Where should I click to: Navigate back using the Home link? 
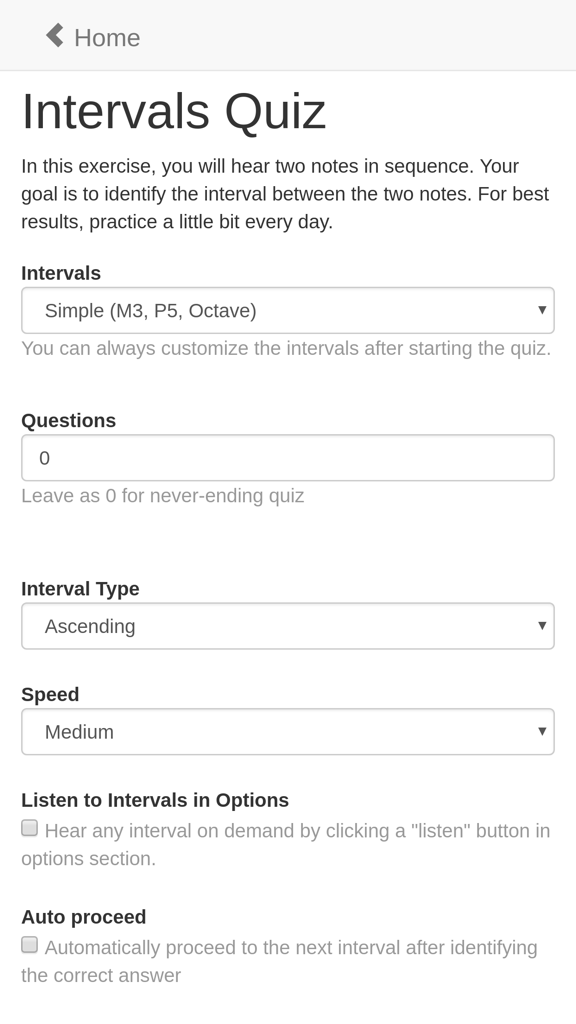click(90, 38)
